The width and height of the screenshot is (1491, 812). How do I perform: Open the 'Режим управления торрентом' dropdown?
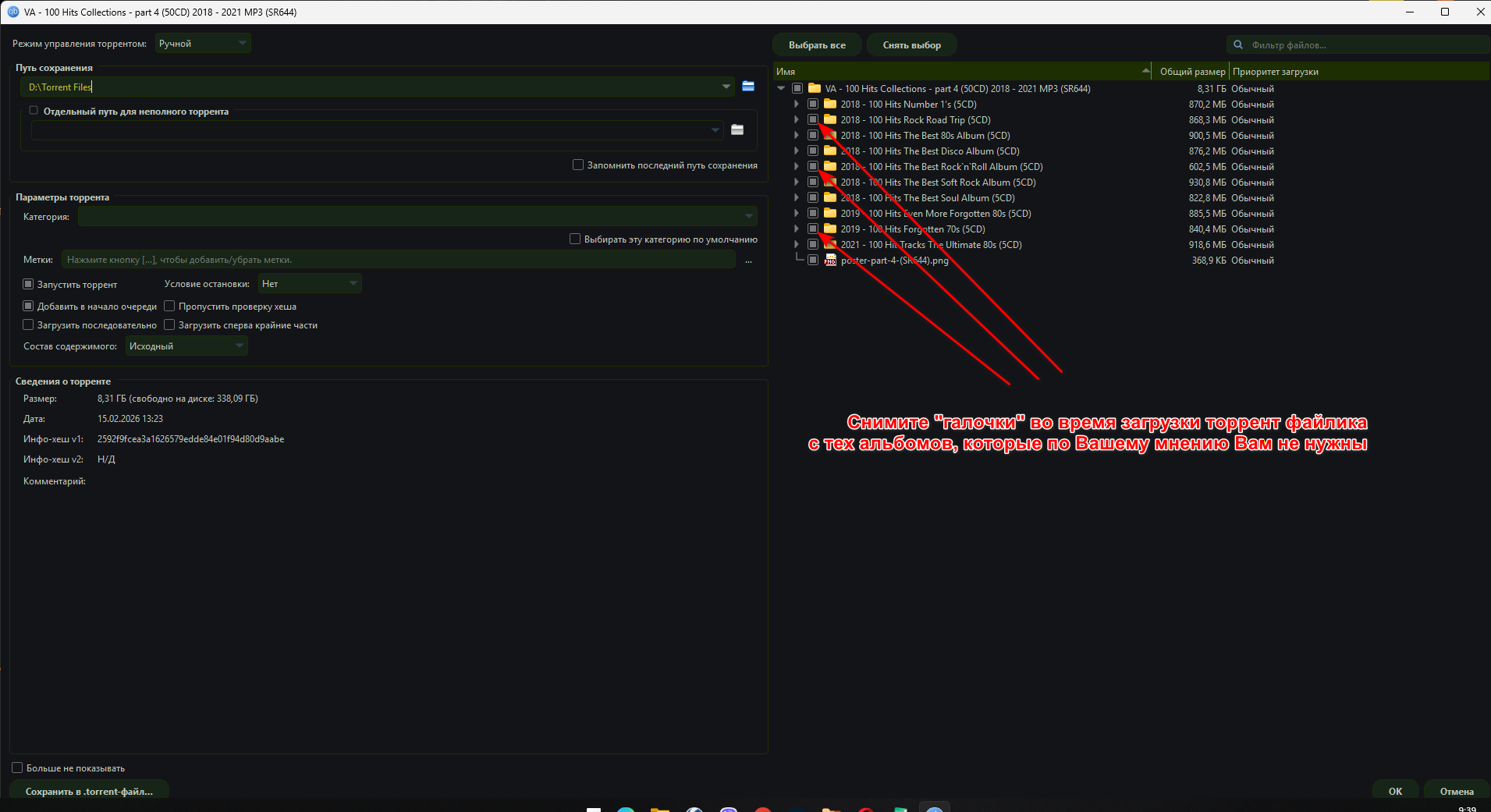[x=203, y=44]
